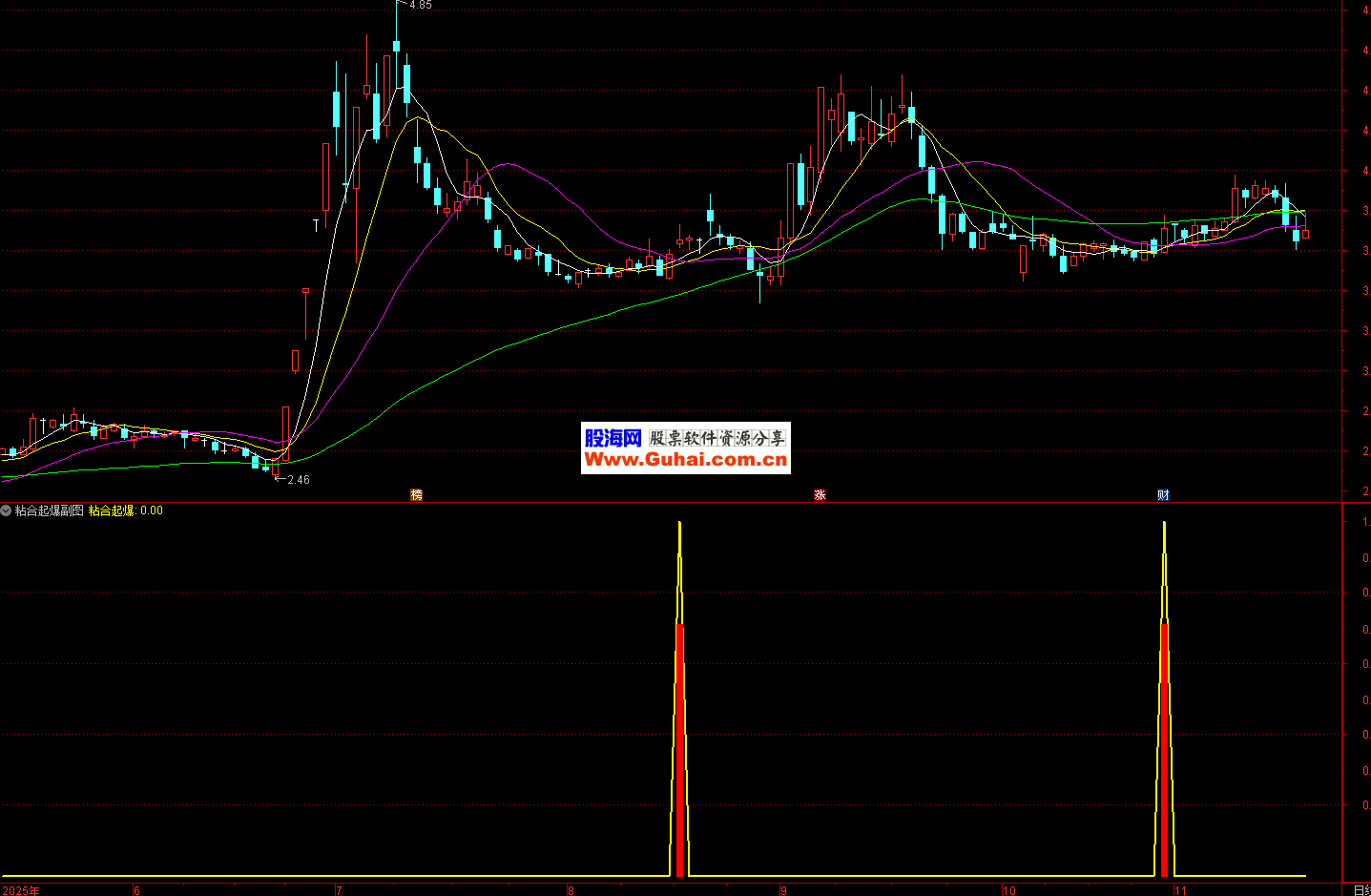Expand the 粘合起爆副图 indicator dropdown arrow
Screen dimensions: 1371x896
pyautogui.click(x=6, y=511)
